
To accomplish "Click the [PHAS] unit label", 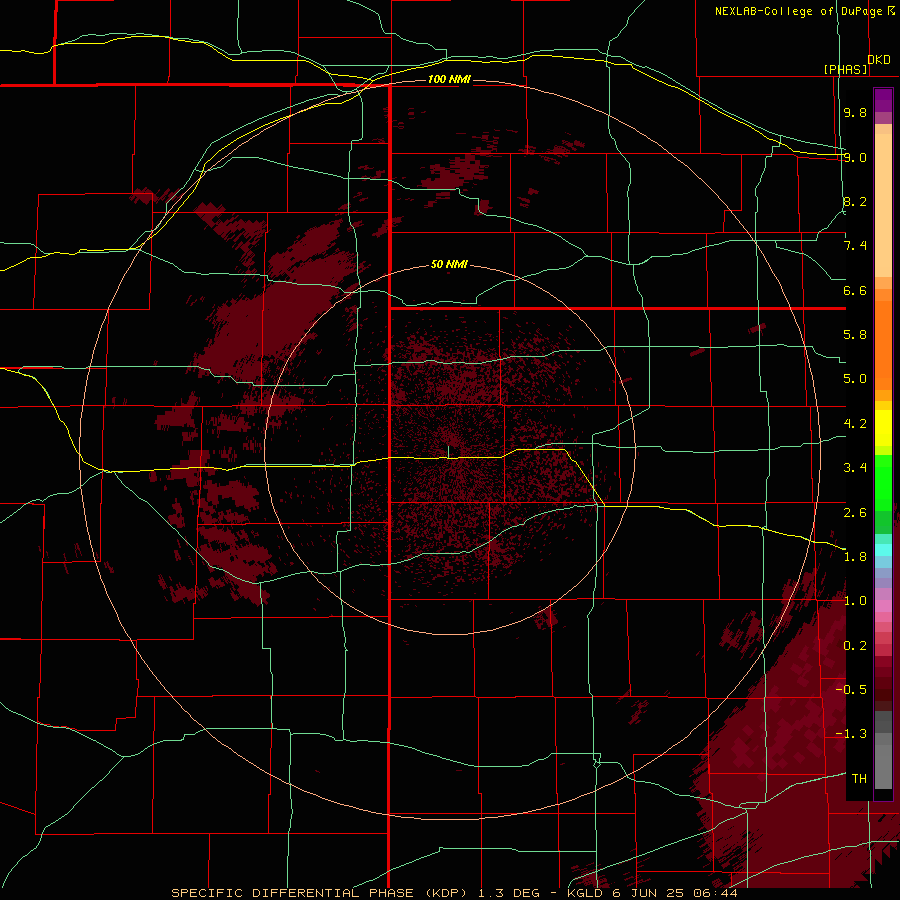I will click(x=845, y=69).
